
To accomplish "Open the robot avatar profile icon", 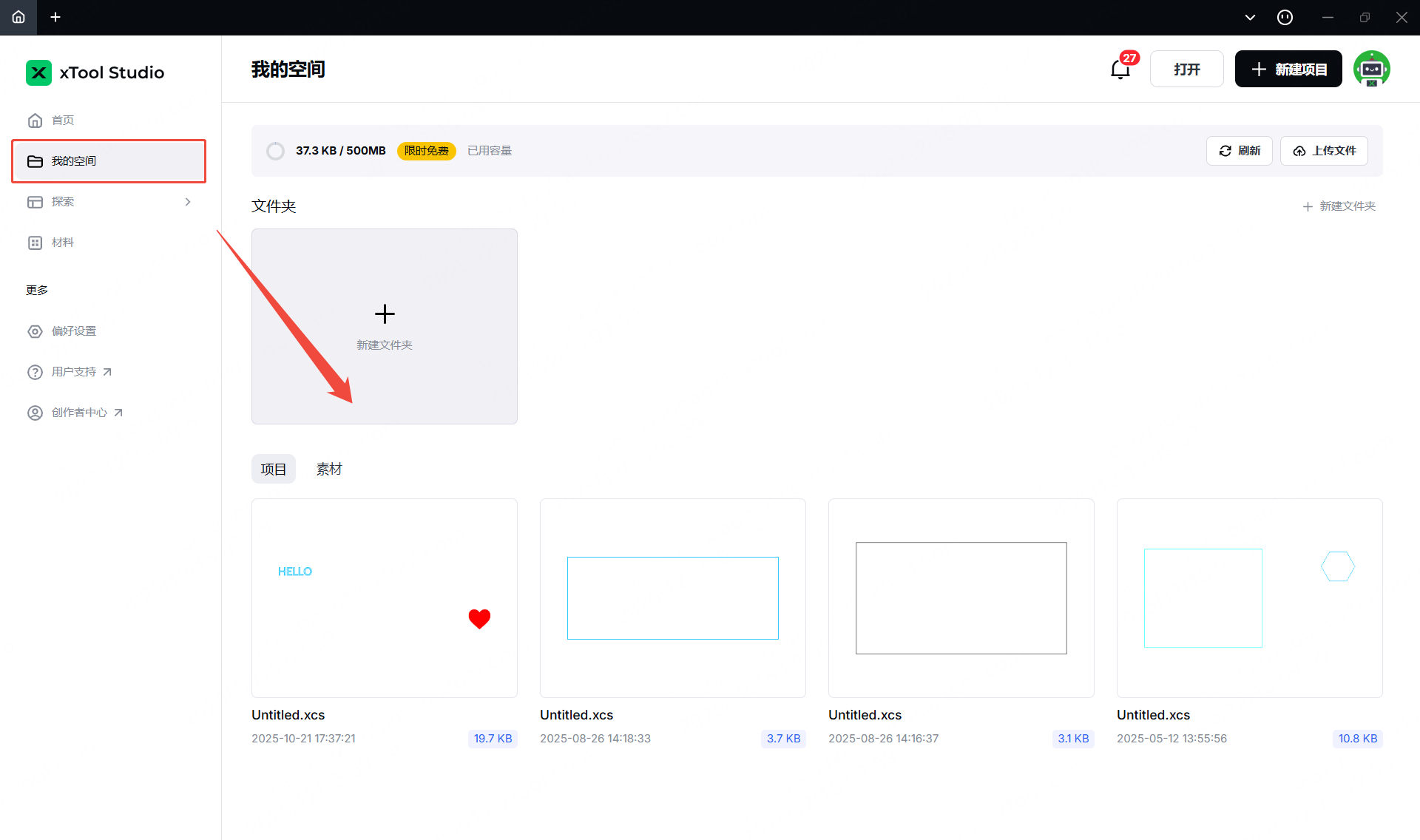I will [1371, 69].
